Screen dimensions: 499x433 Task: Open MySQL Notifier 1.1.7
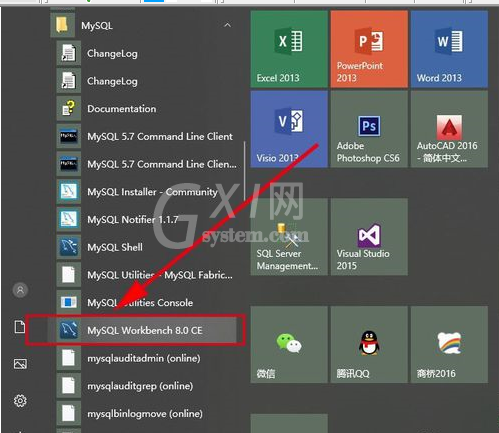click(133, 220)
